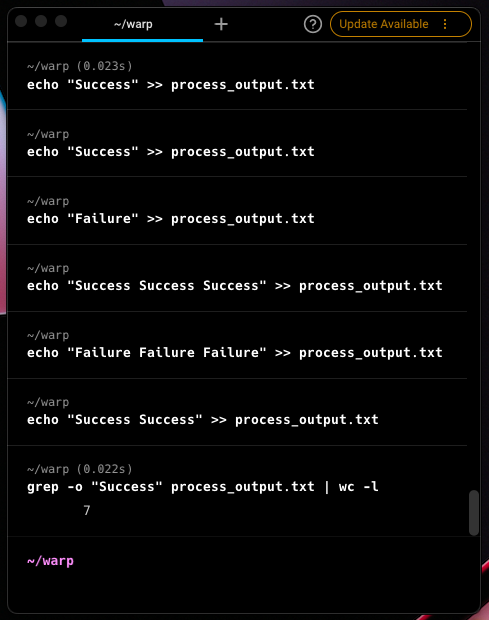Click the Update Available button
The image size is (489, 620).
click(x=400, y=24)
